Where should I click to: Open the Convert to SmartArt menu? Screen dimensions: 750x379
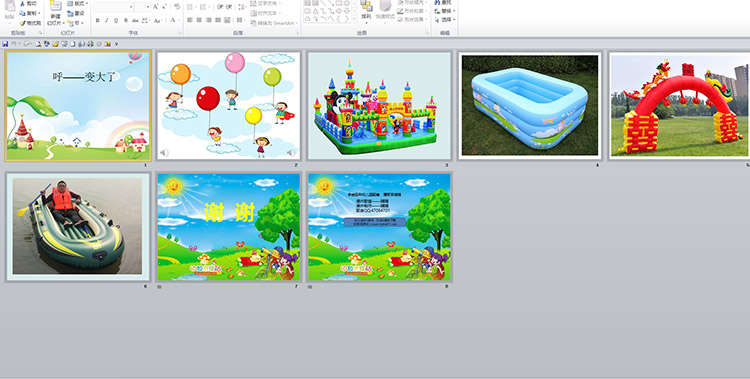(274, 23)
